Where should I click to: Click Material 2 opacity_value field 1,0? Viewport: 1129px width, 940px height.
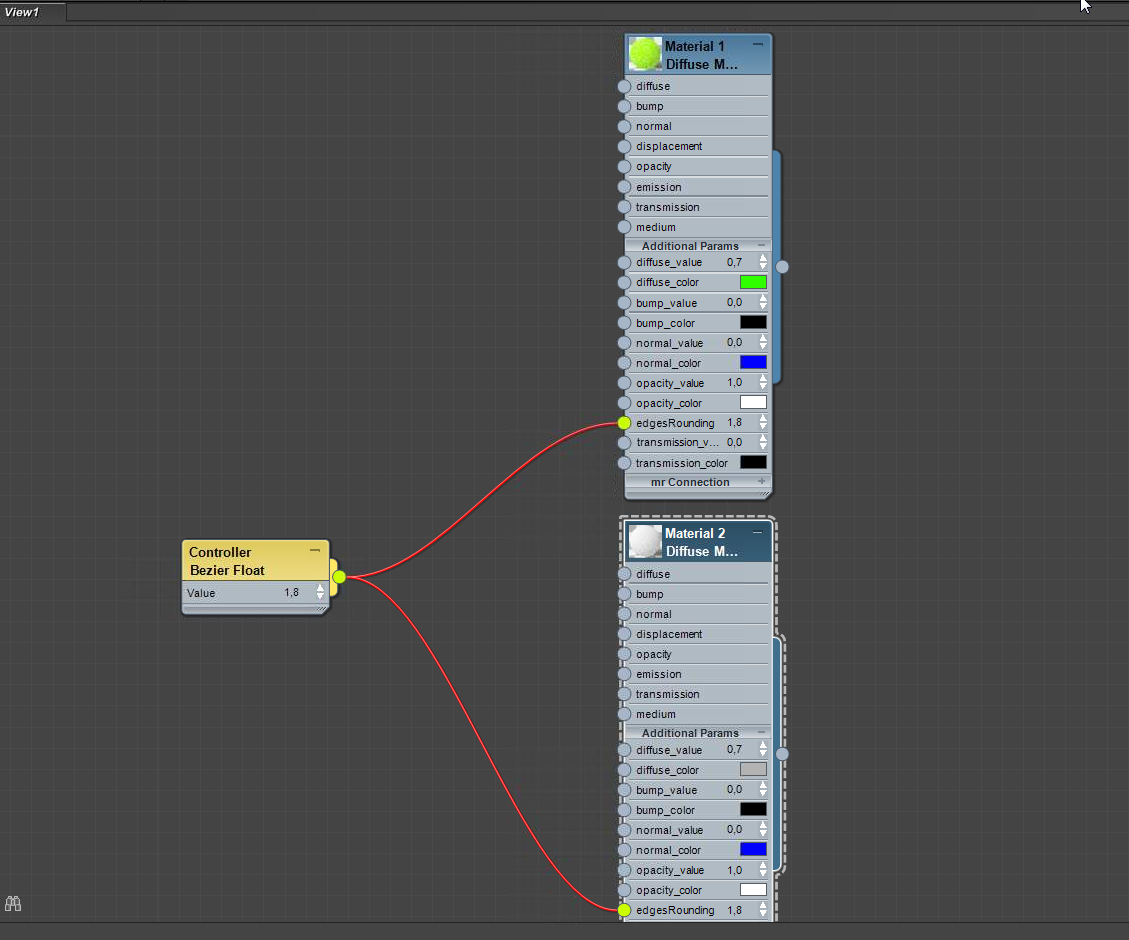pos(734,870)
